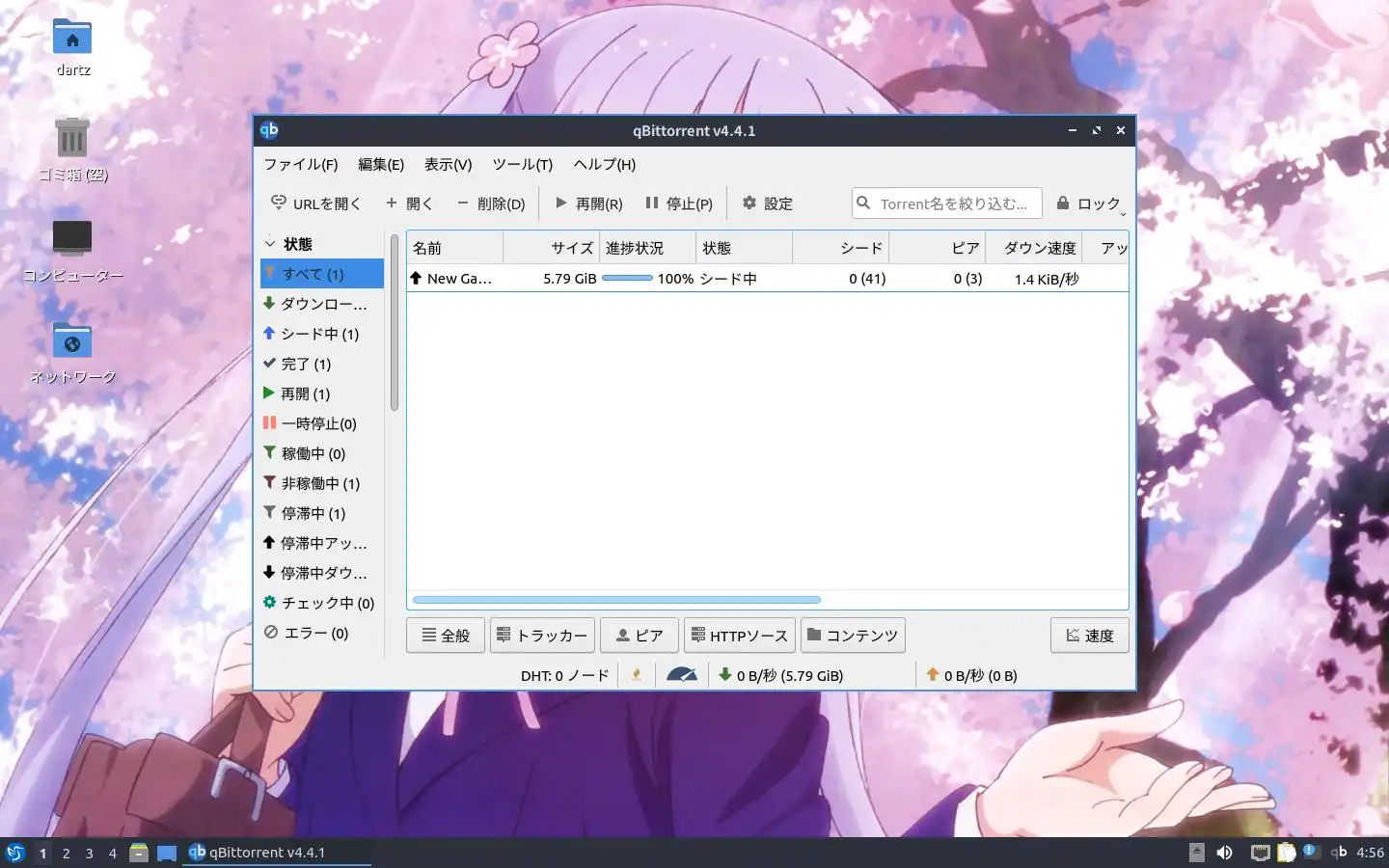Select the シード中 (1) filter
This screenshot has height=868, width=1389.
322,334
